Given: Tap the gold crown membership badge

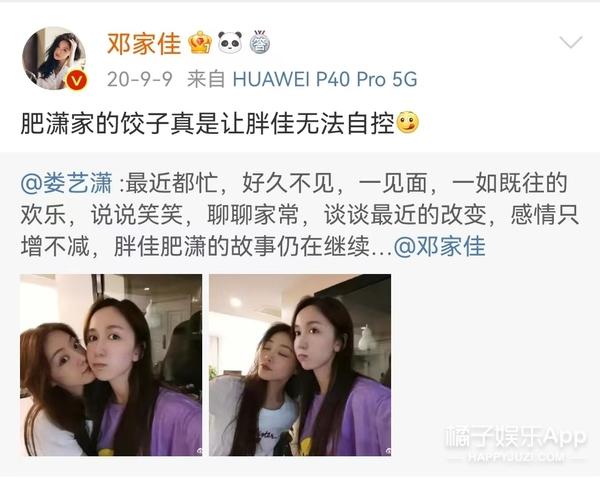Looking at the screenshot, I should (200, 42).
